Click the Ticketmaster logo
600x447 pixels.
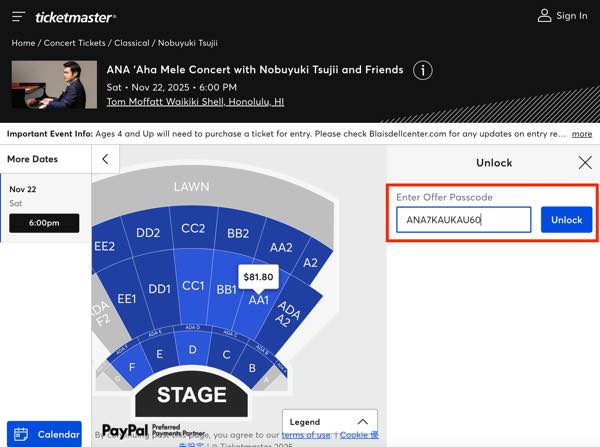coord(75,17)
